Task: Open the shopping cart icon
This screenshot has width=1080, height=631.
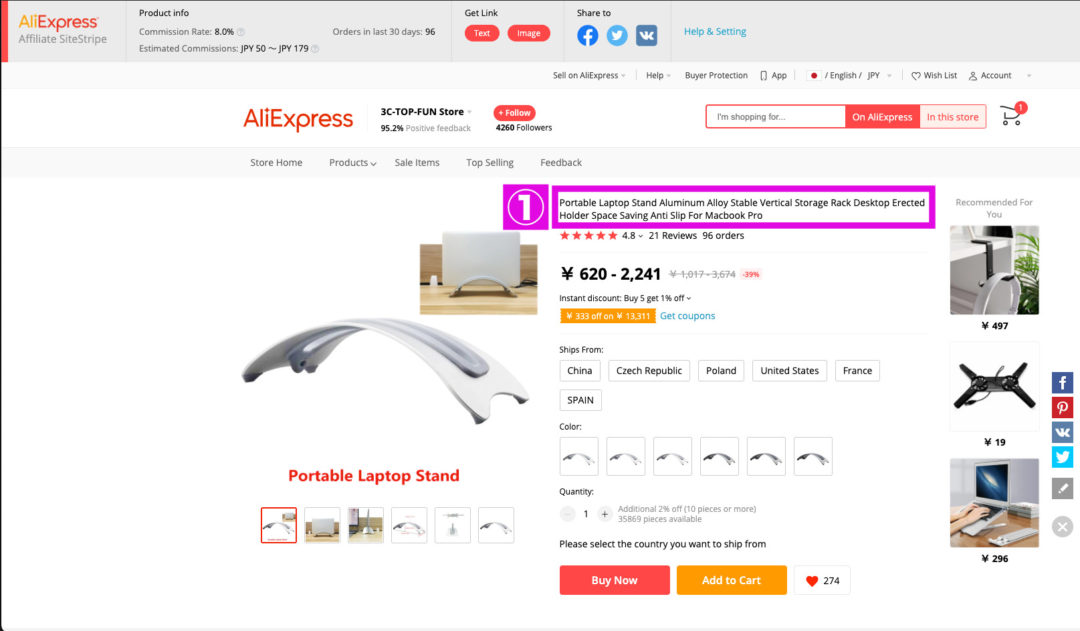Action: [1012, 115]
